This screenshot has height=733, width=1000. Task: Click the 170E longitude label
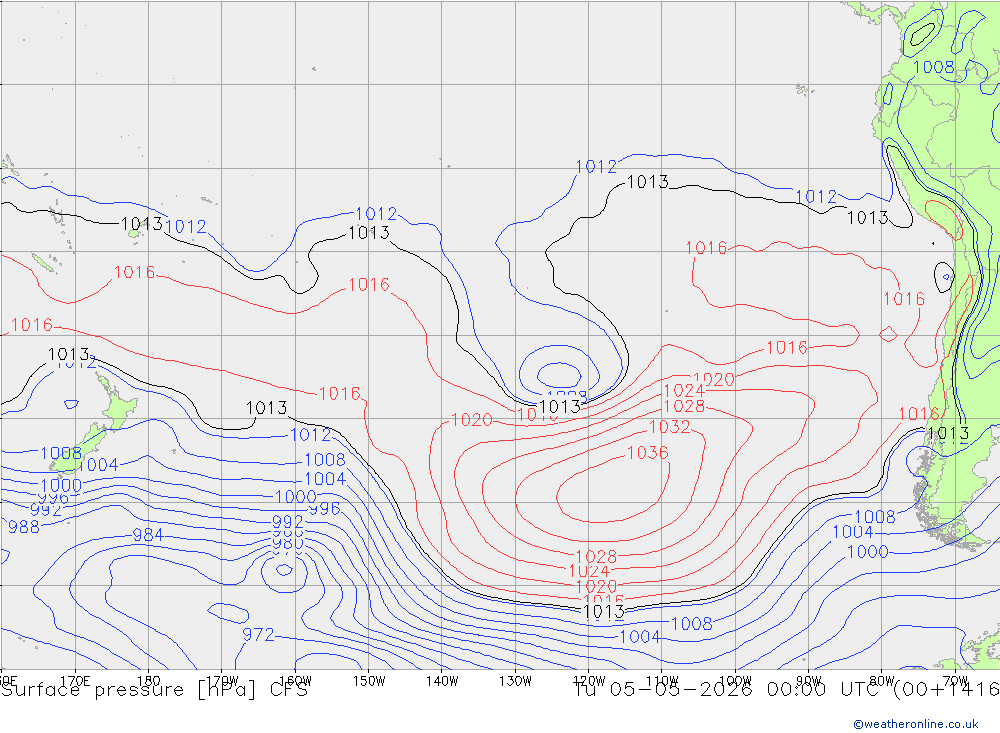(x=75, y=681)
